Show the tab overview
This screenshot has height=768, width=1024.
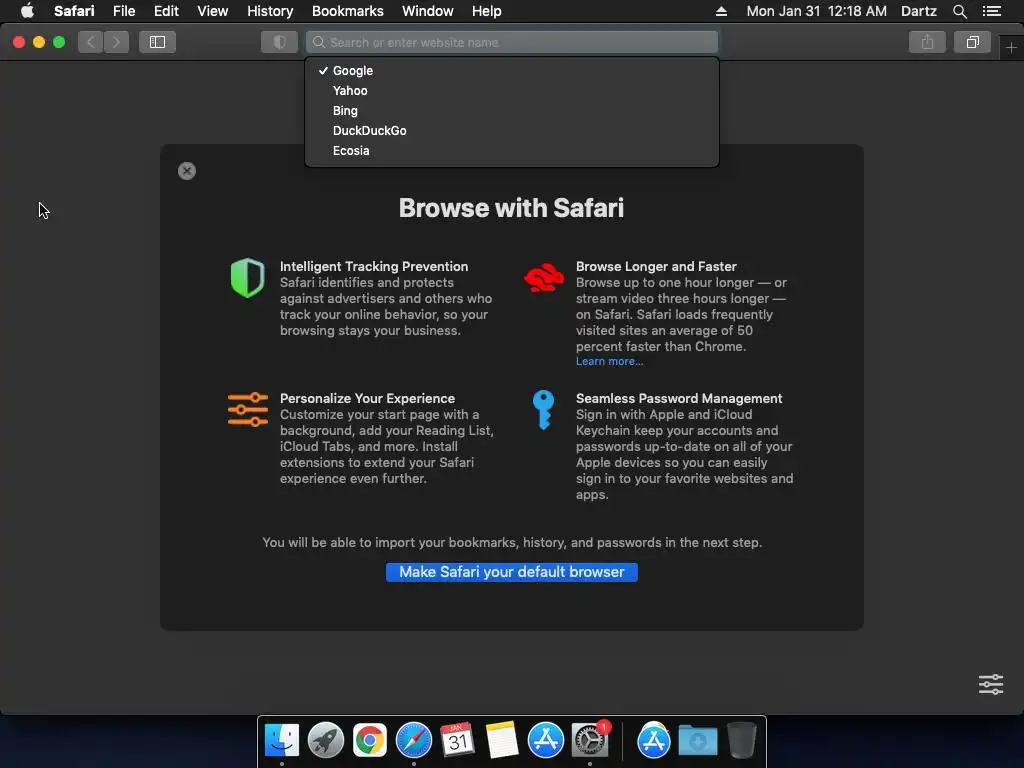(x=972, y=42)
